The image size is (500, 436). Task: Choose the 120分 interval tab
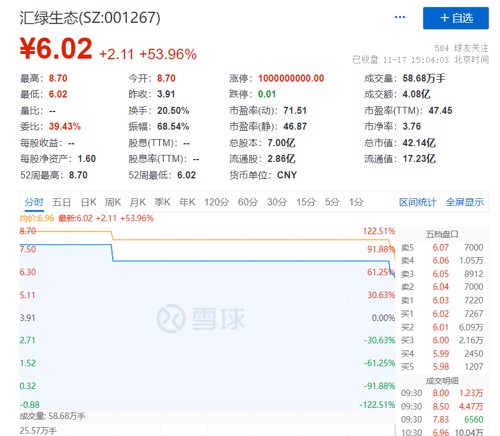tap(217, 202)
